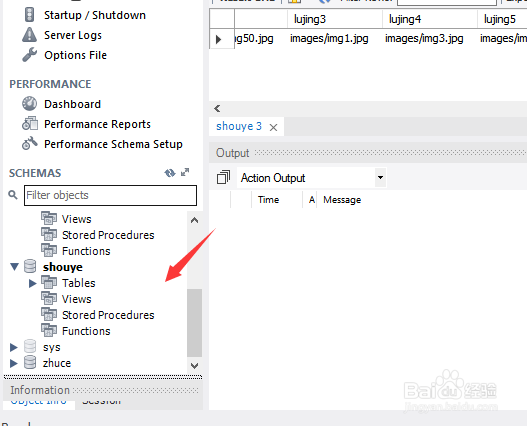Click Stored Procedures icon under shouye

coord(49,315)
